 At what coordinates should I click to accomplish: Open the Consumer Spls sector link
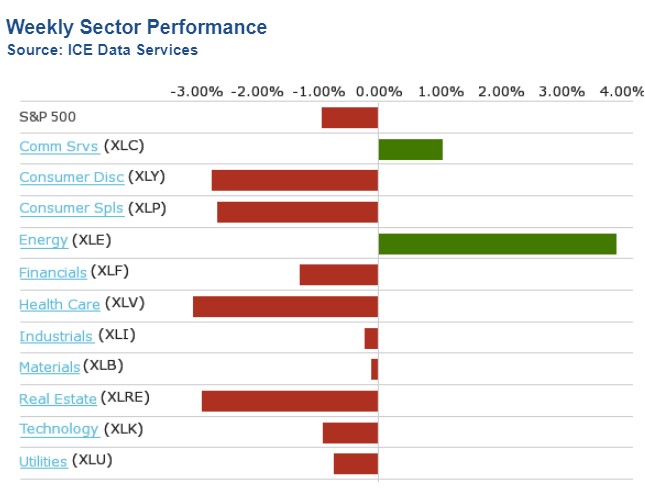click(71, 209)
